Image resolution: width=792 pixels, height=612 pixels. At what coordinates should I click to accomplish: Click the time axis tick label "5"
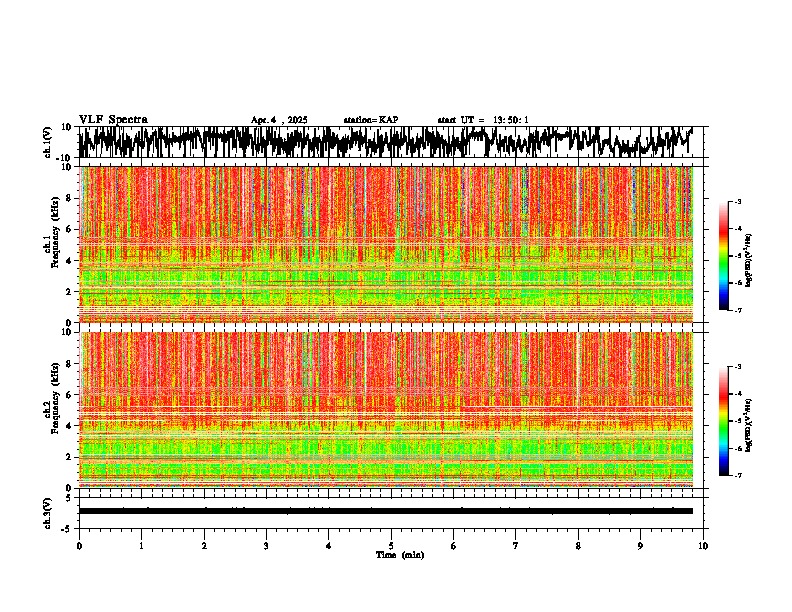click(391, 546)
